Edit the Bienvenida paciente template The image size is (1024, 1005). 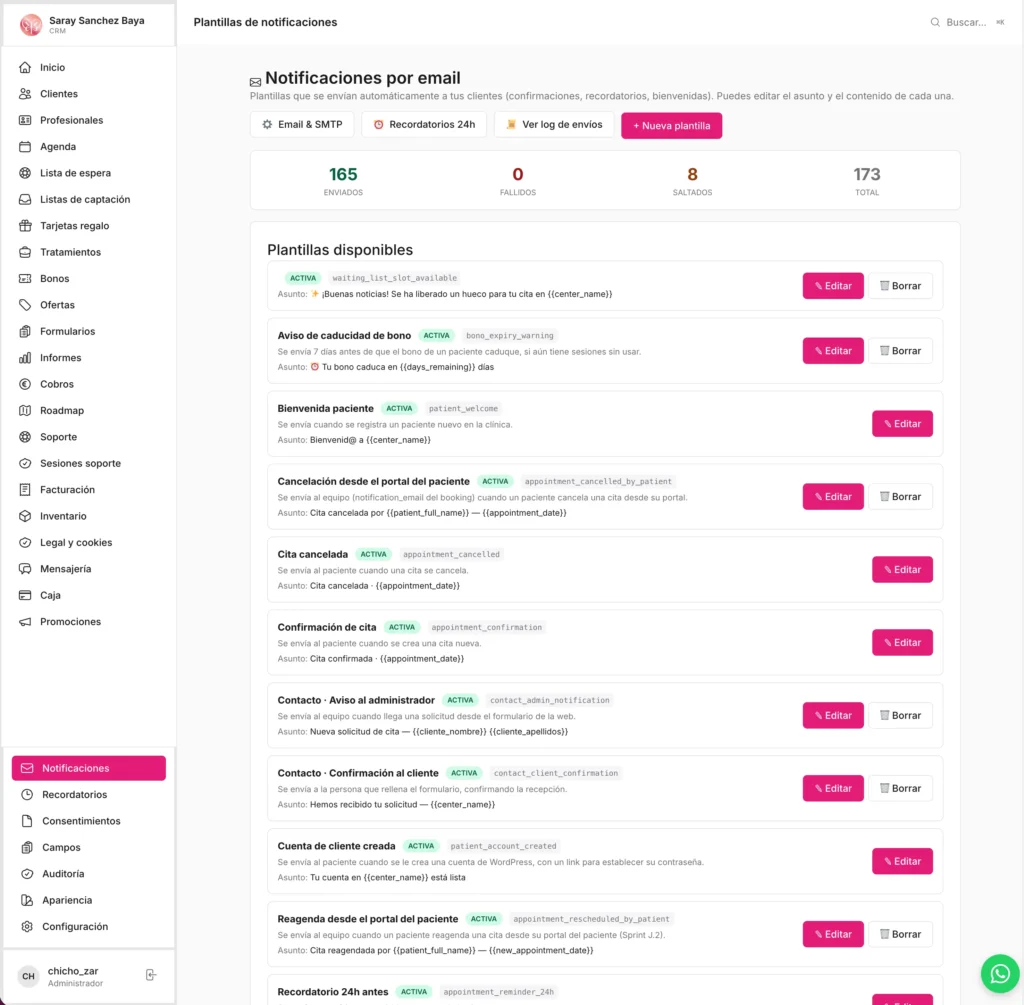click(x=902, y=424)
